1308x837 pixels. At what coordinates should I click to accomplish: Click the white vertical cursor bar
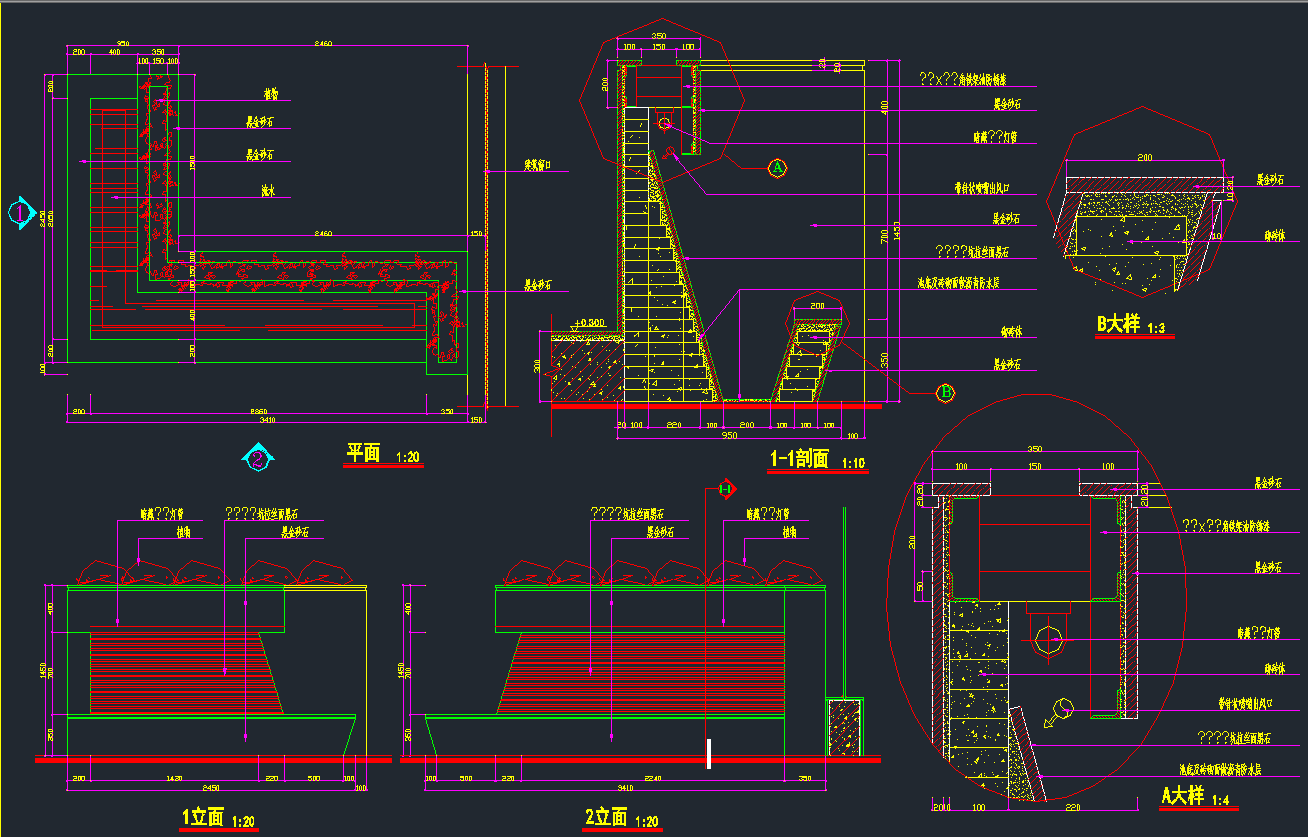[x=709, y=754]
